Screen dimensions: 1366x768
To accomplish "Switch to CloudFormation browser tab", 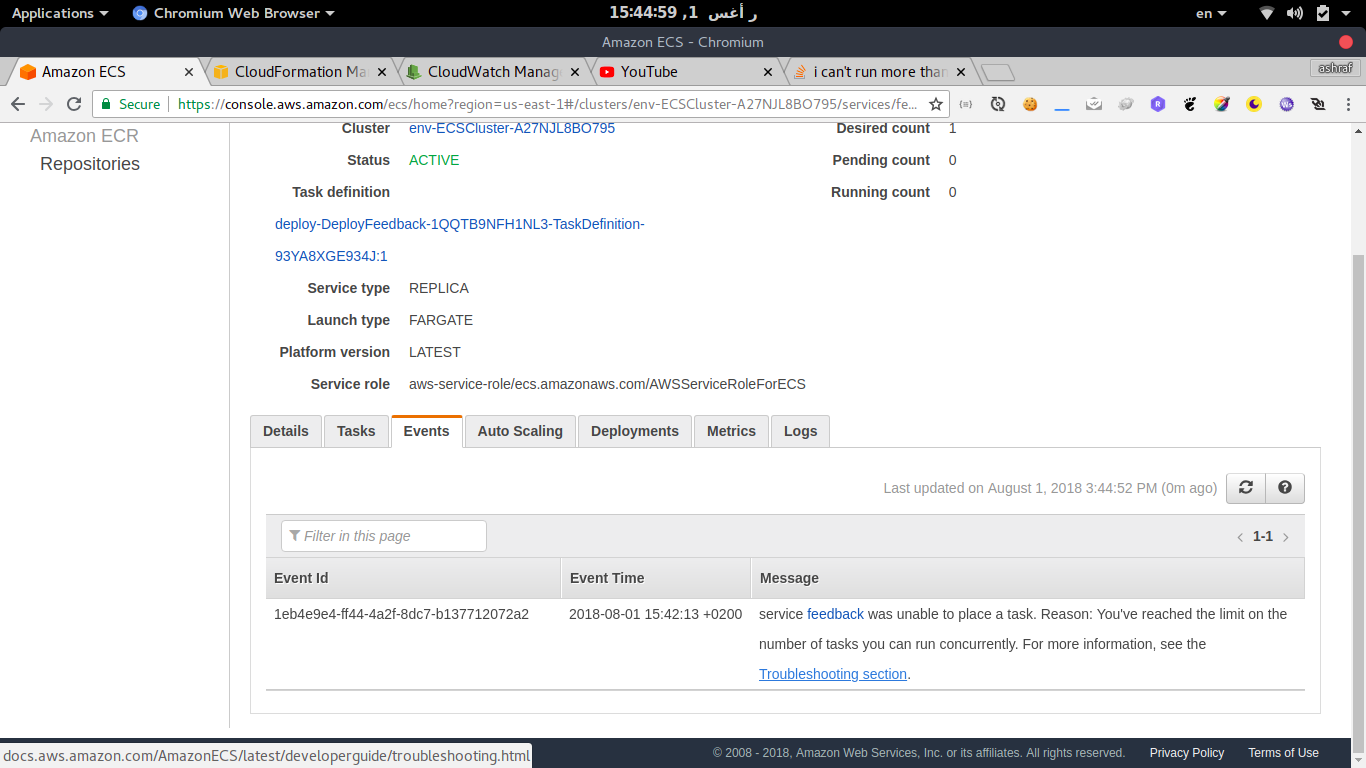I will point(300,72).
